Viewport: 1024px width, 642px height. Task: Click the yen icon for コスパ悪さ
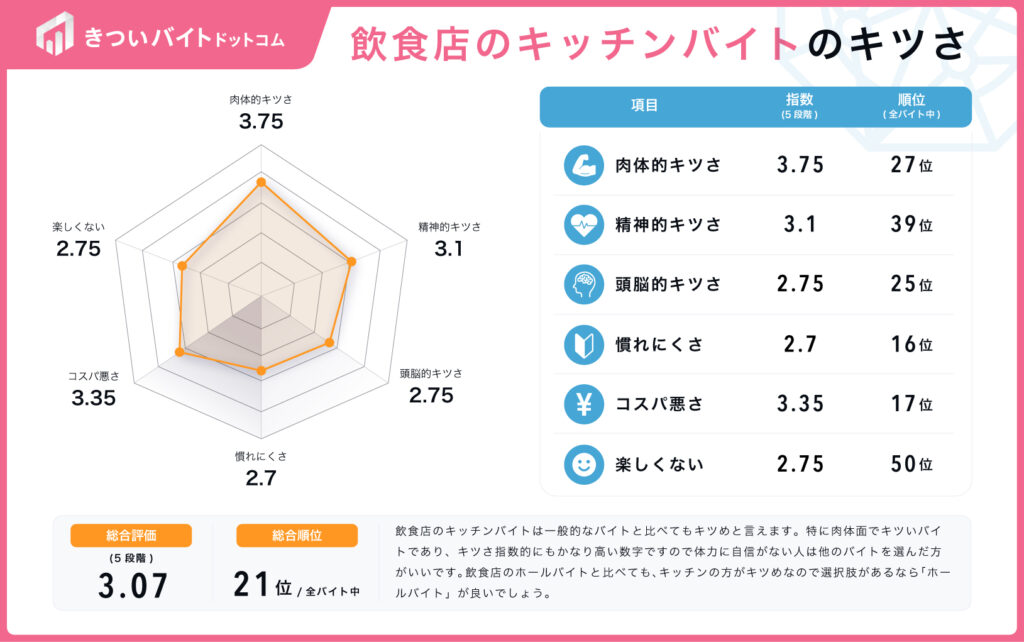(583, 404)
